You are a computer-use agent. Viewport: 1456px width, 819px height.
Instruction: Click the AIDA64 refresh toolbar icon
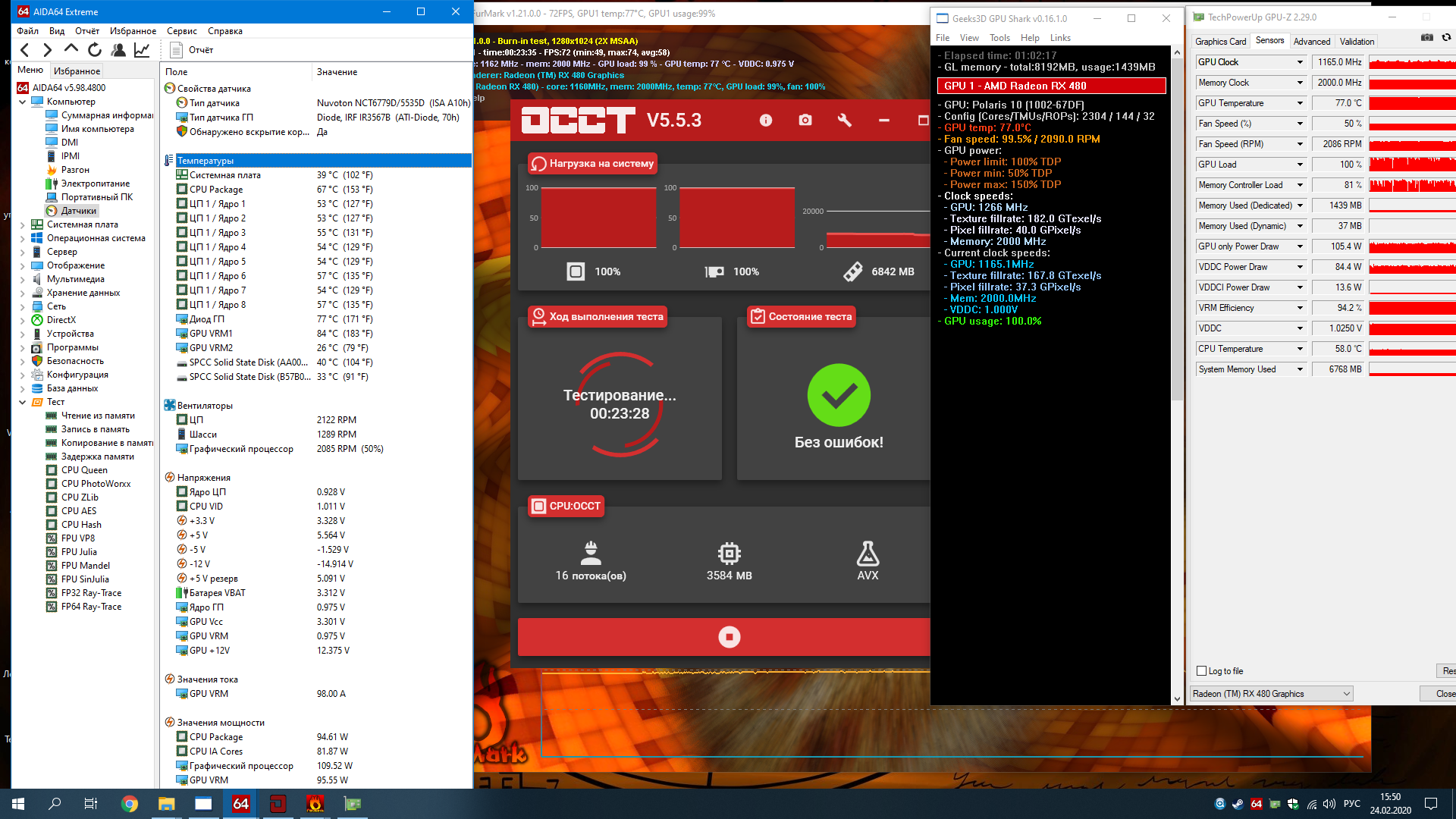click(95, 50)
